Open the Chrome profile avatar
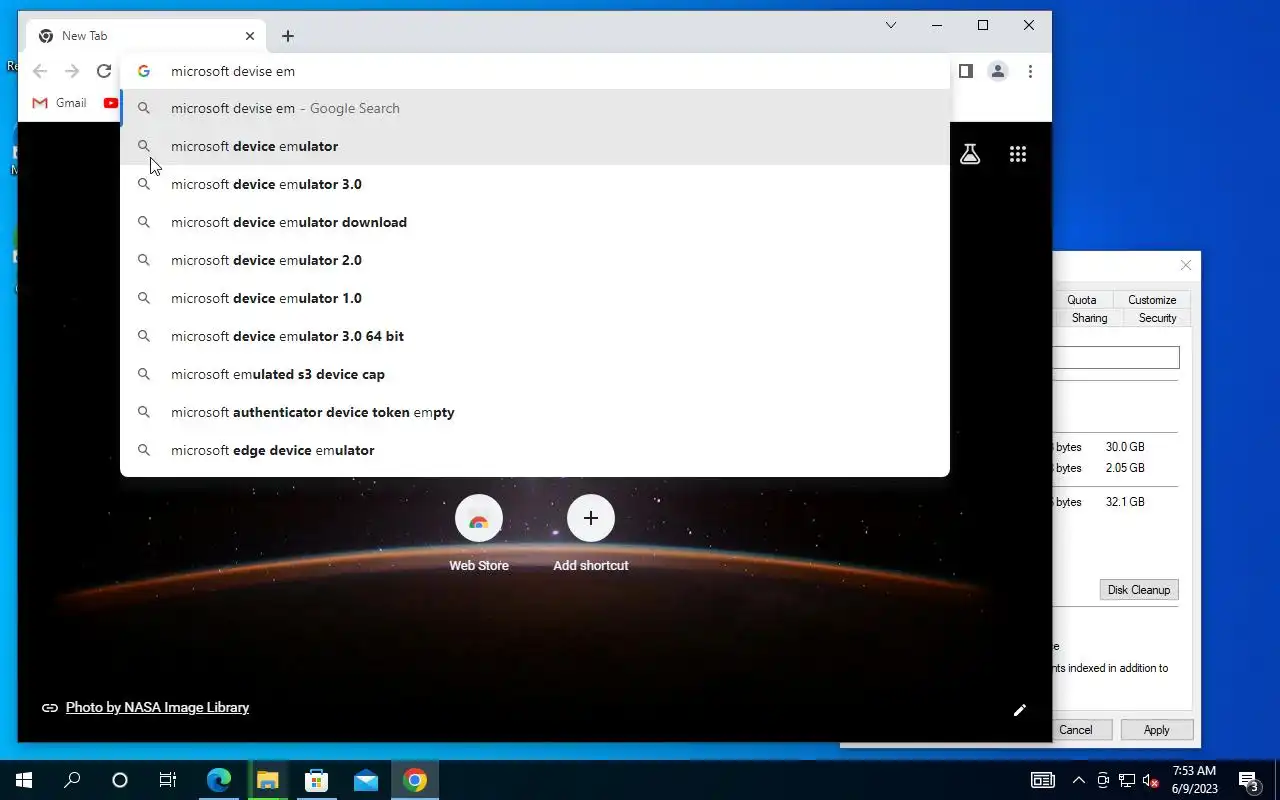The image size is (1280, 800). point(998,71)
